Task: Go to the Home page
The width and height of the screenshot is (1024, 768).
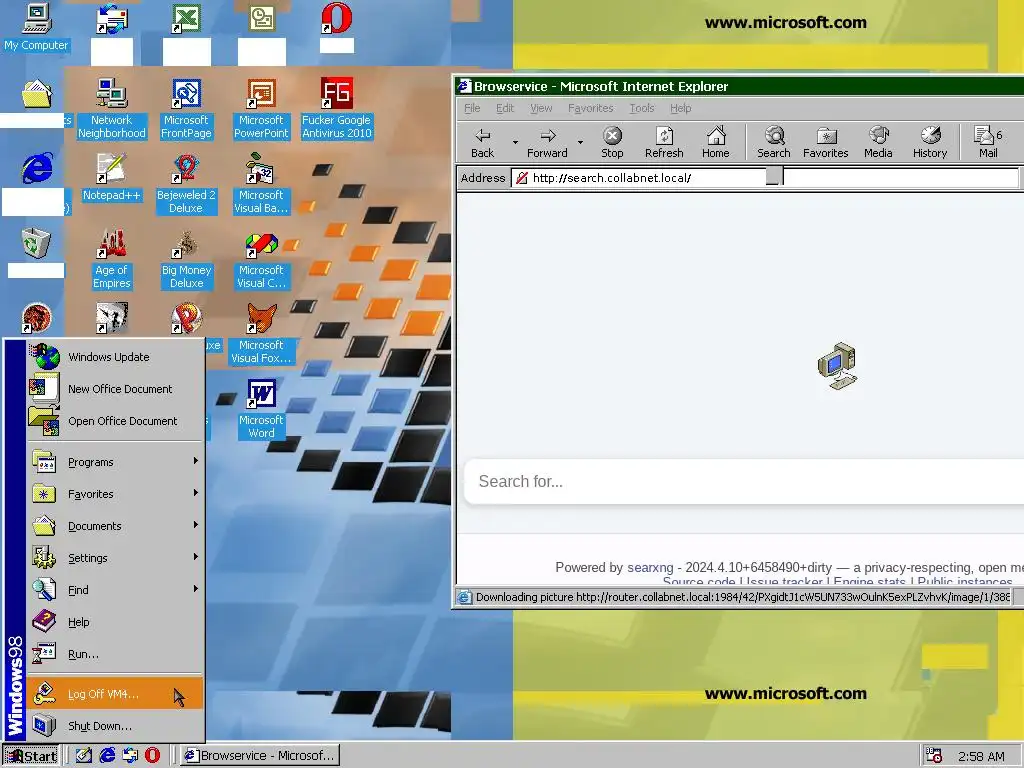Action: pos(716,142)
